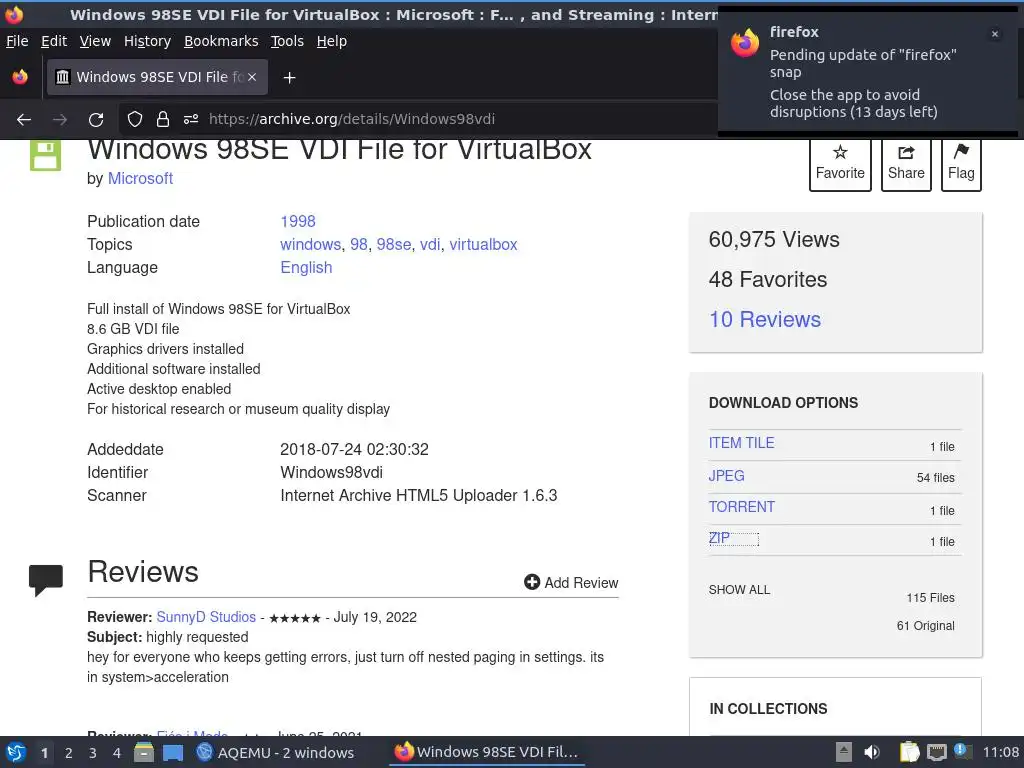Switch to virtual desktop 3

point(93,753)
